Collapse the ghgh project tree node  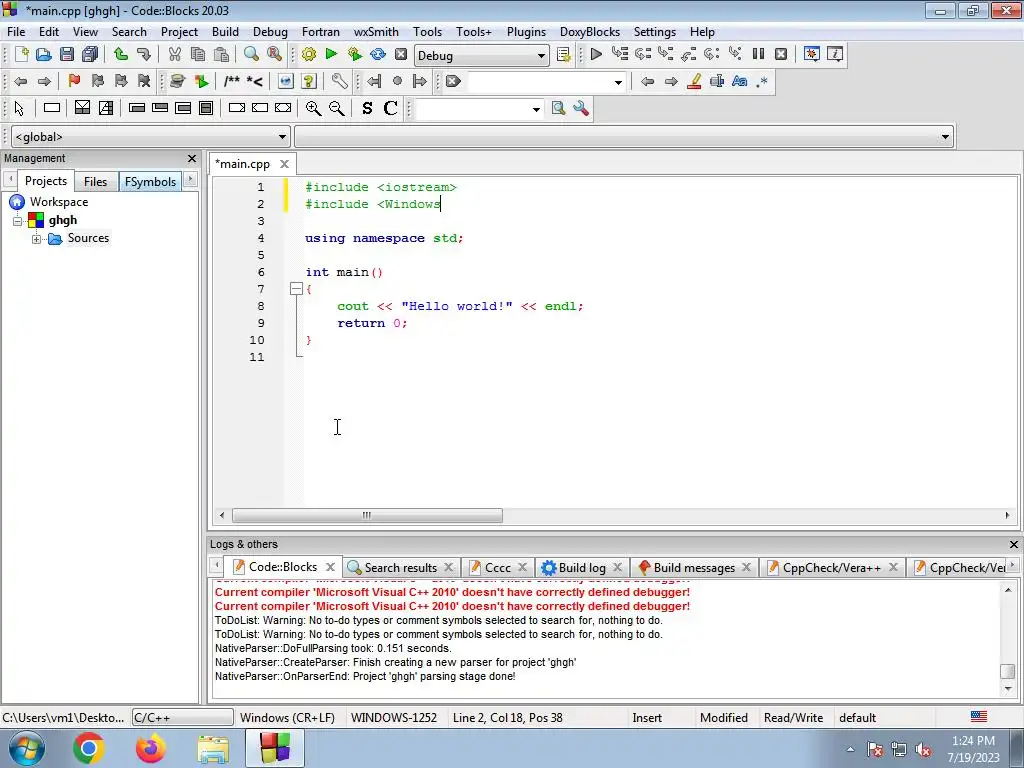pyautogui.click(x=18, y=221)
